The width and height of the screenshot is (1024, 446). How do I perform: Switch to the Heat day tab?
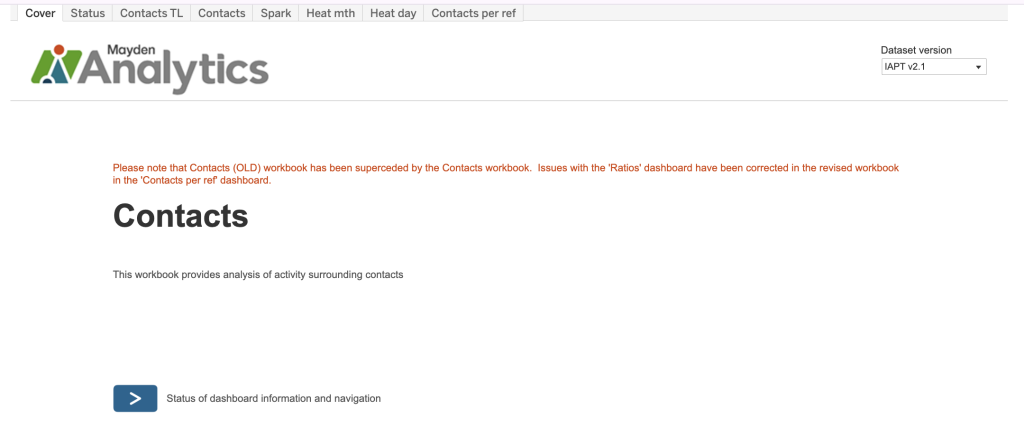pyautogui.click(x=393, y=13)
